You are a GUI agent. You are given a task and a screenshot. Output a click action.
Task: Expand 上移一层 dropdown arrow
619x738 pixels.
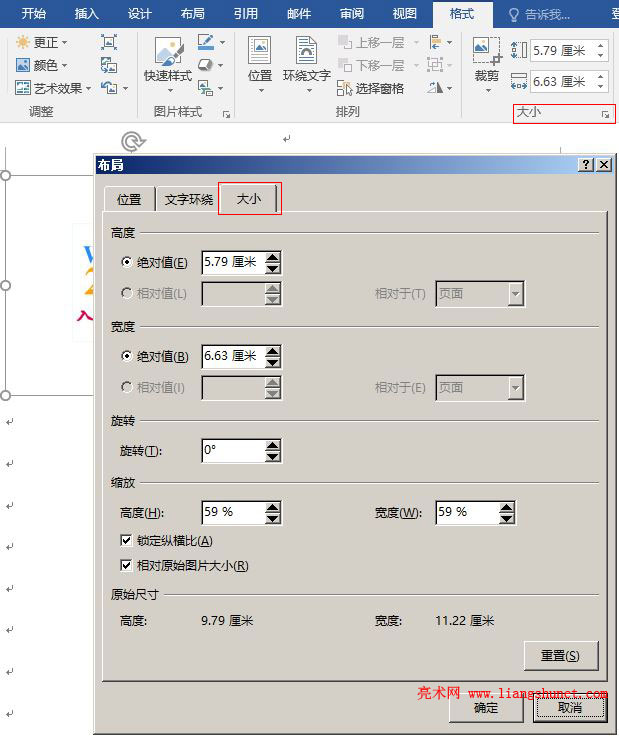416,42
